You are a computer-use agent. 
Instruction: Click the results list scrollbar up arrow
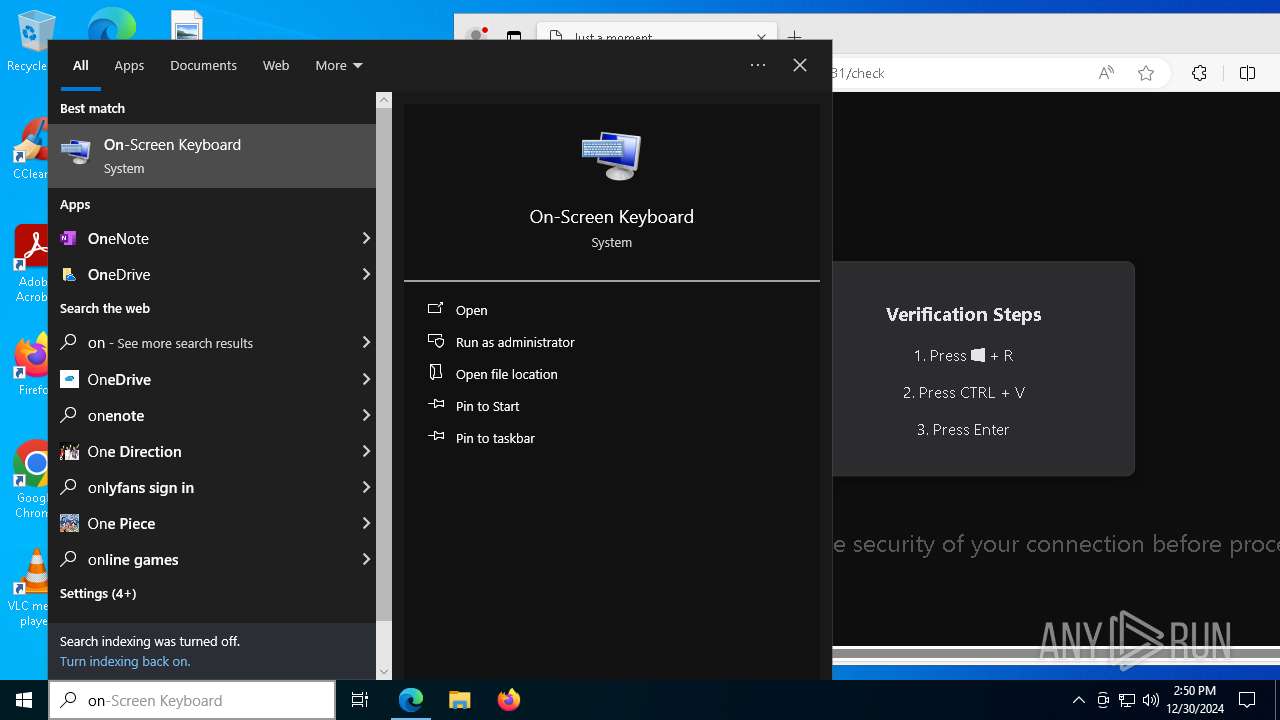coord(384,100)
